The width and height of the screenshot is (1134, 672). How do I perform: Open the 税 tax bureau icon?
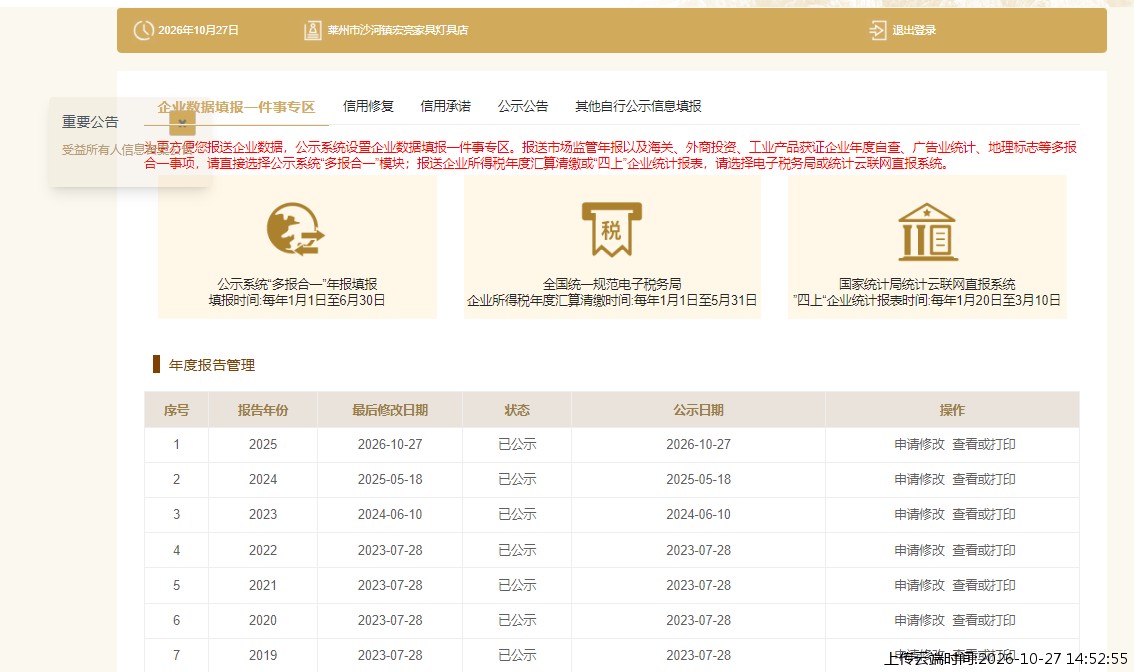[612, 229]
